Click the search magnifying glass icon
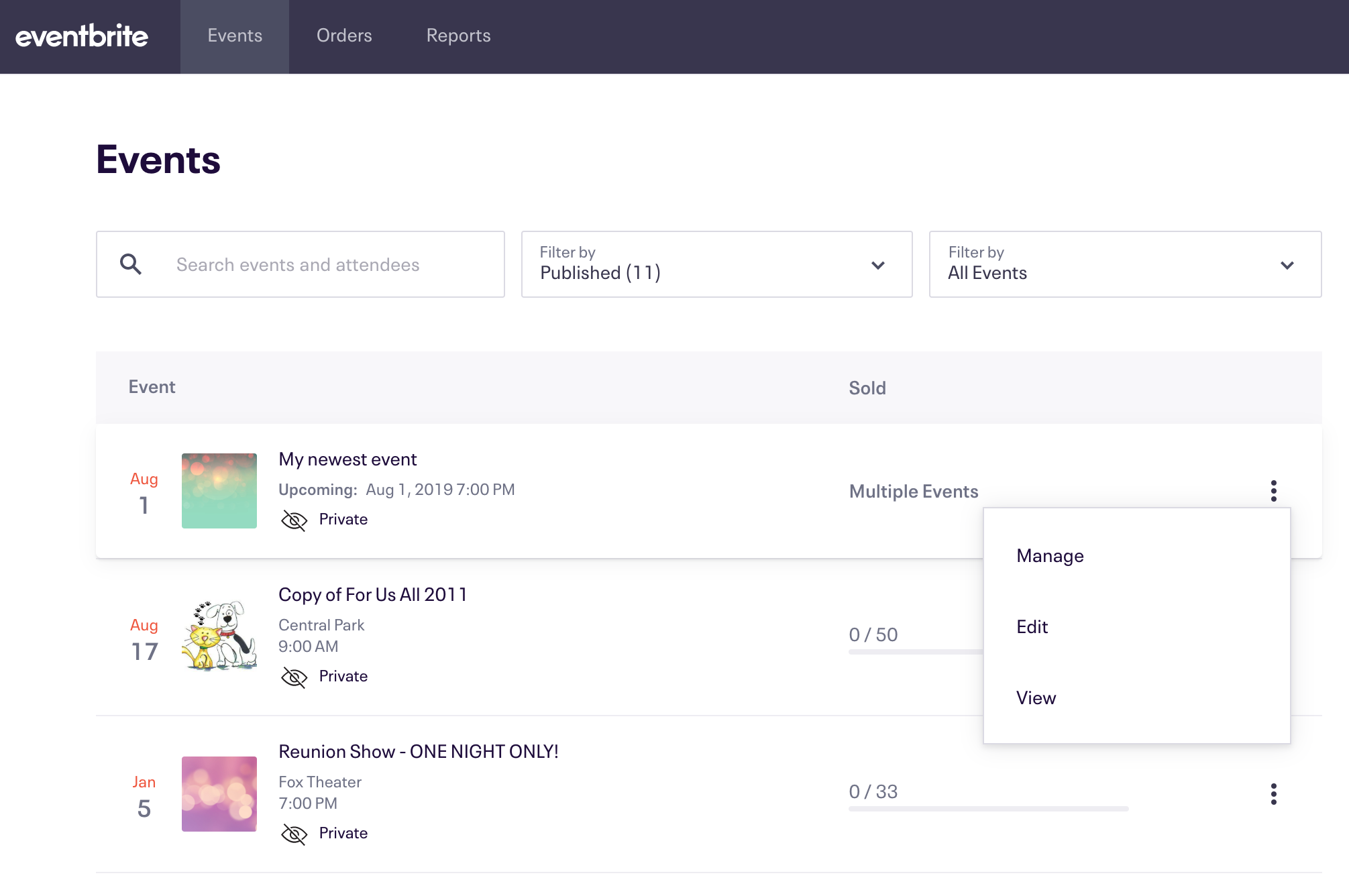This screenshot has width=1349, height=896. click(x=131, y=264)
